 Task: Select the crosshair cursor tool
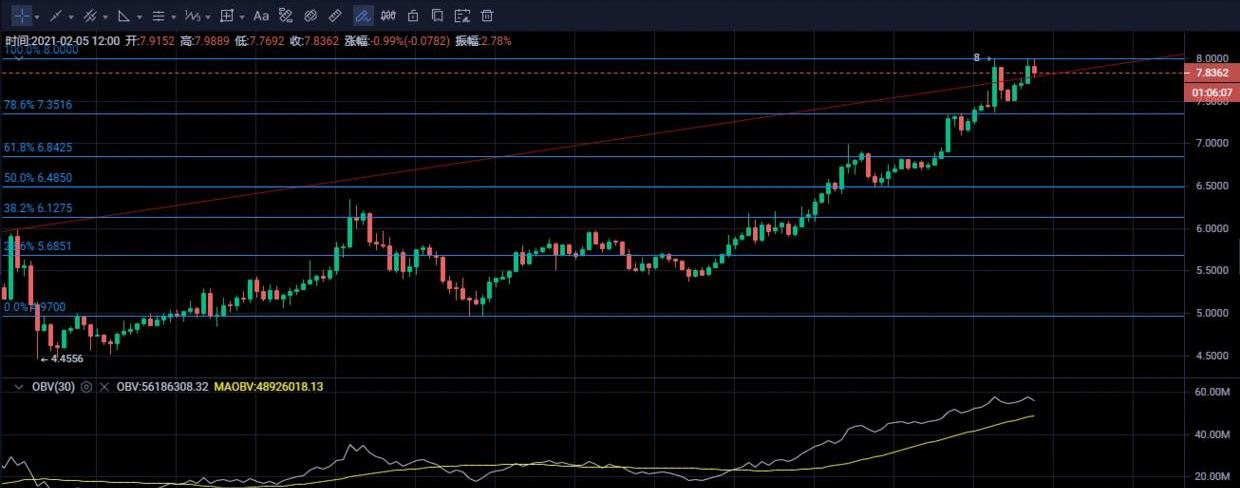(20, 16)
